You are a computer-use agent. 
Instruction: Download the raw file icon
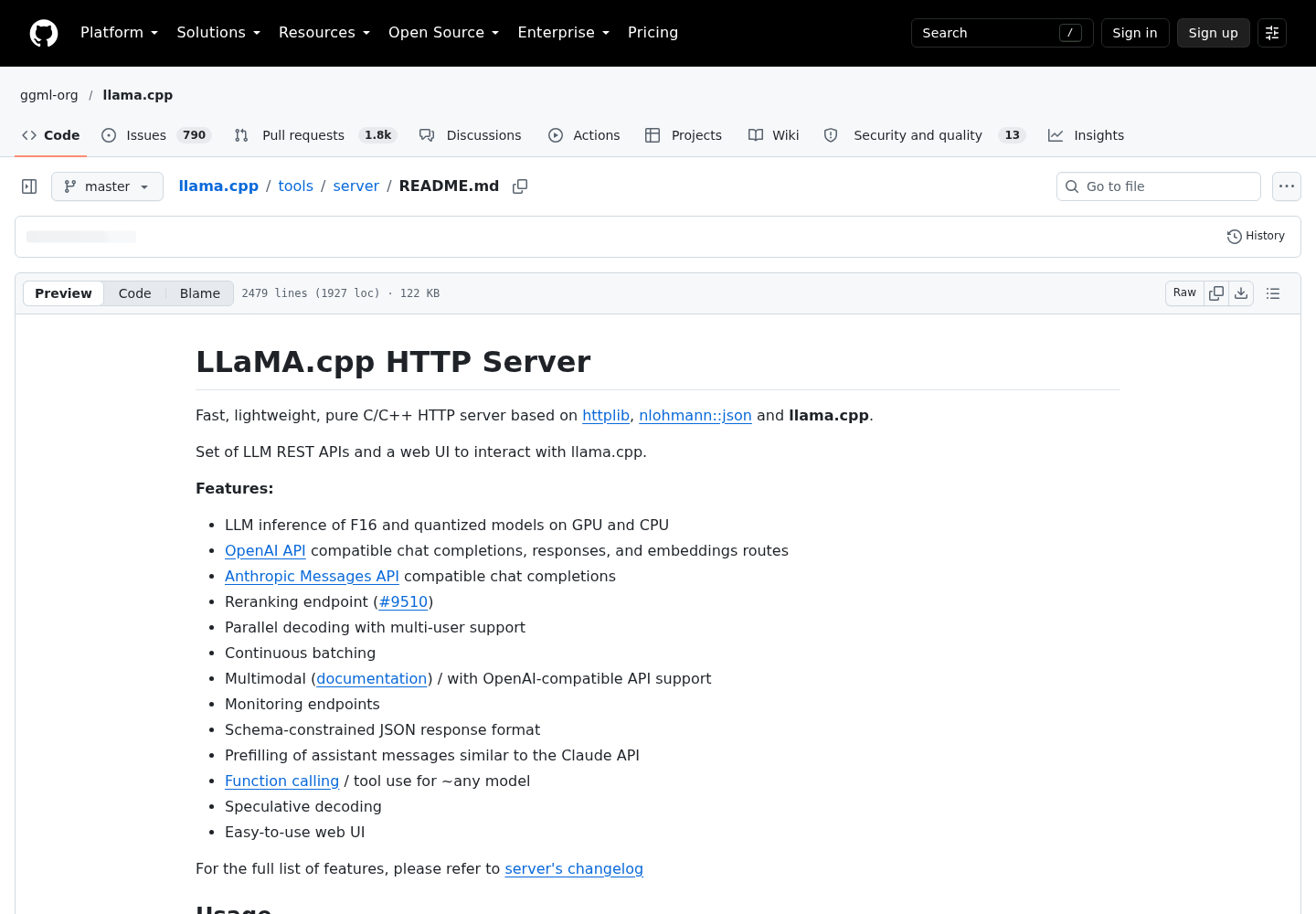point(1241,293)
